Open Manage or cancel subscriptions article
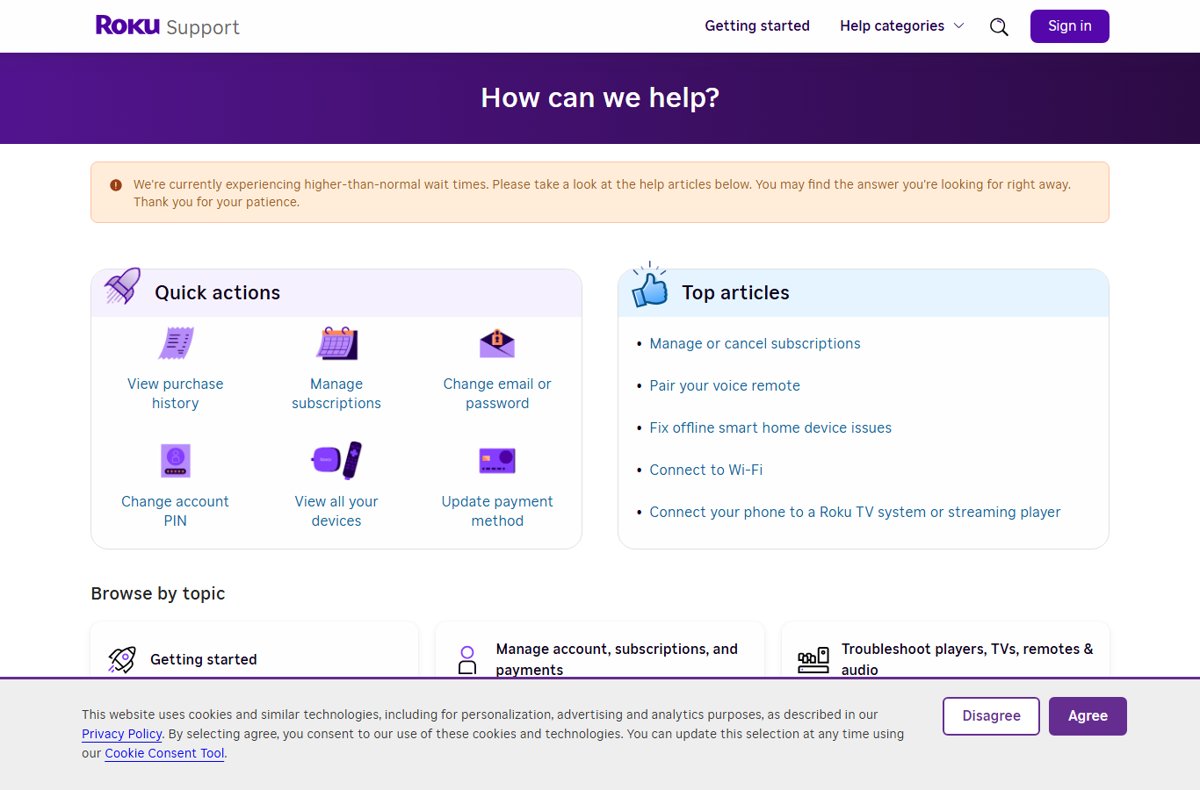This screenshot has width=1200, height=790. click(x=755, y=343)
